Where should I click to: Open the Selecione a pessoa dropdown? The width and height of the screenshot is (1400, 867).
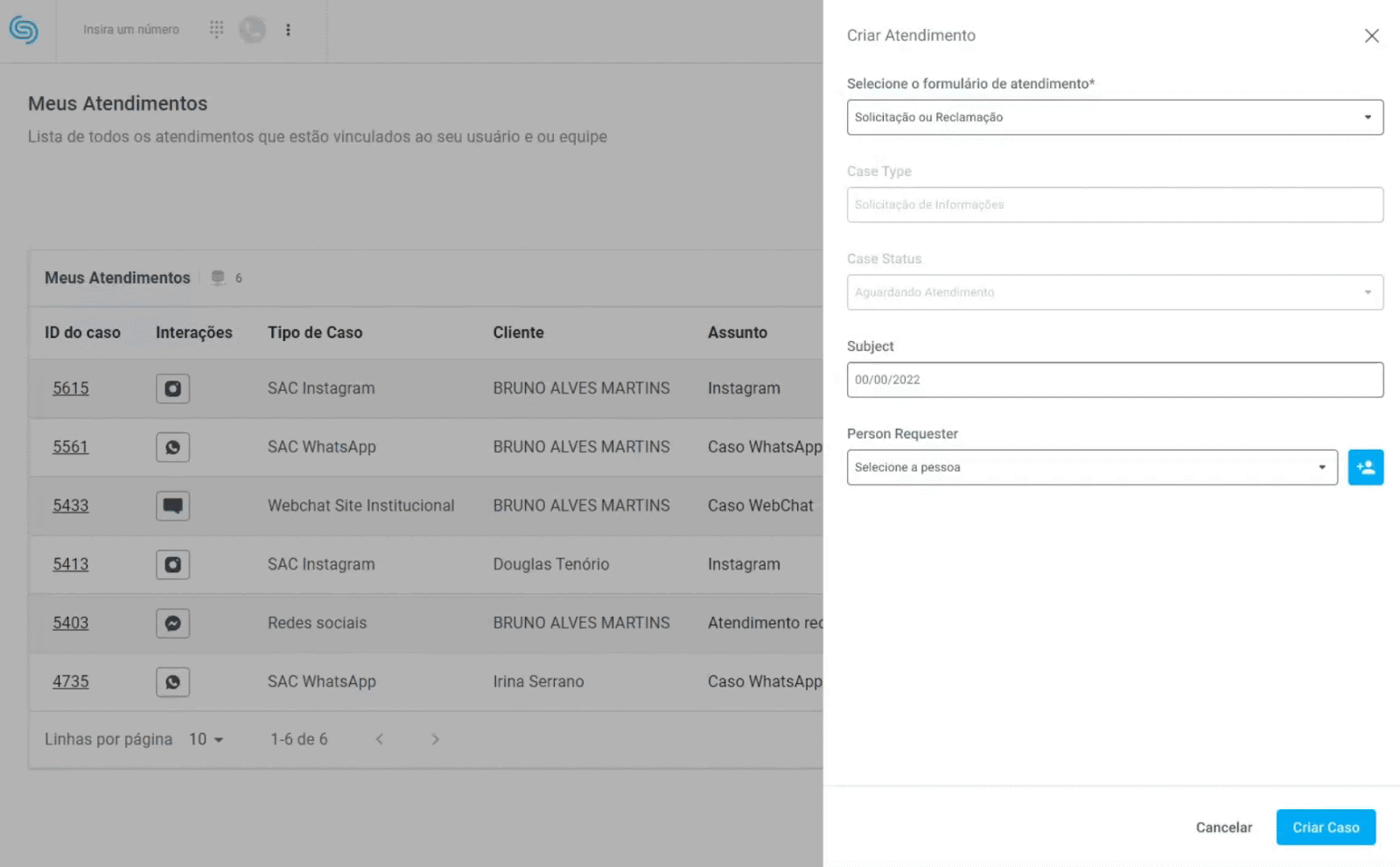click(x=1091, y=467)
